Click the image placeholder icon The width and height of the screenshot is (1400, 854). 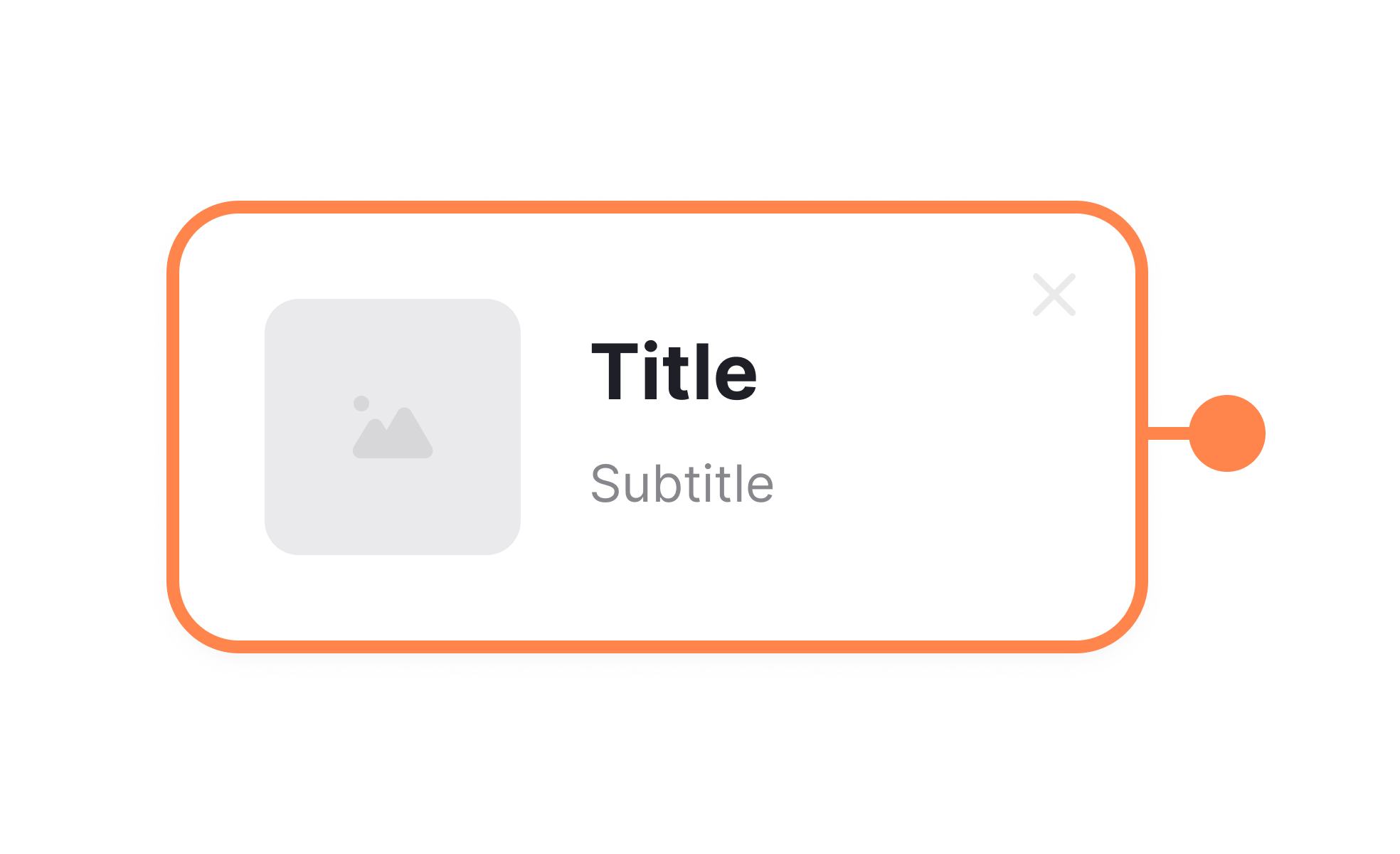[x=392, y=426]
